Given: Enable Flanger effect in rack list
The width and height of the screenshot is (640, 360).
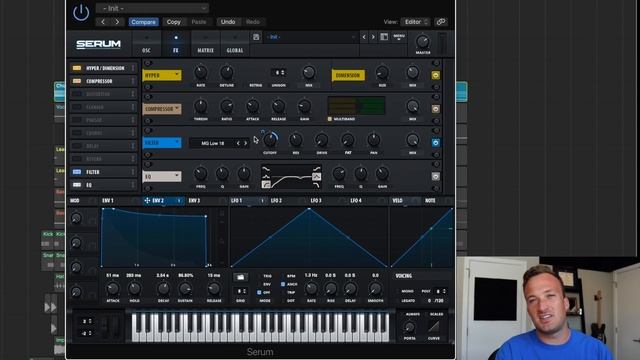Looking at the screenshot, I should 77,107.
